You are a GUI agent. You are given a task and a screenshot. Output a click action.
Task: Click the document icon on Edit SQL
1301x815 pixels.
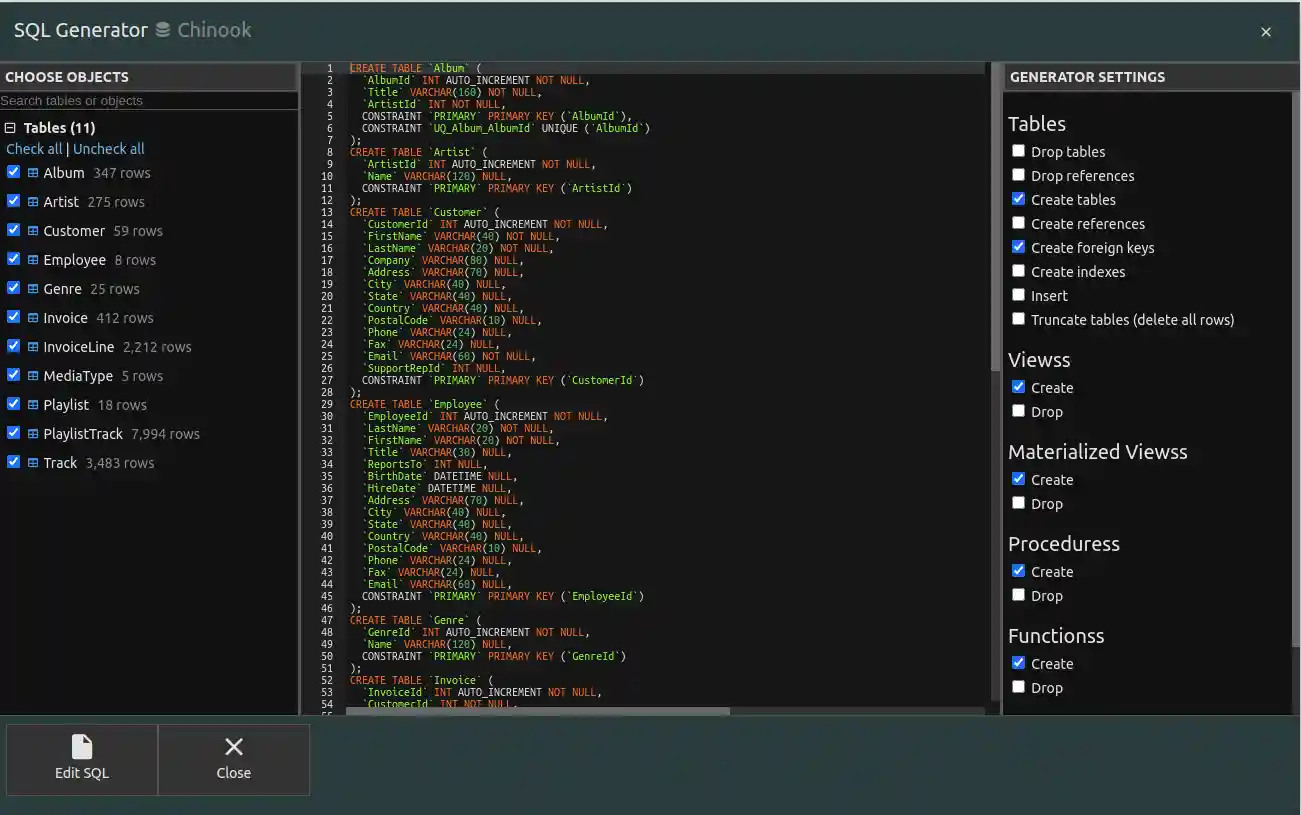point(82,747)
